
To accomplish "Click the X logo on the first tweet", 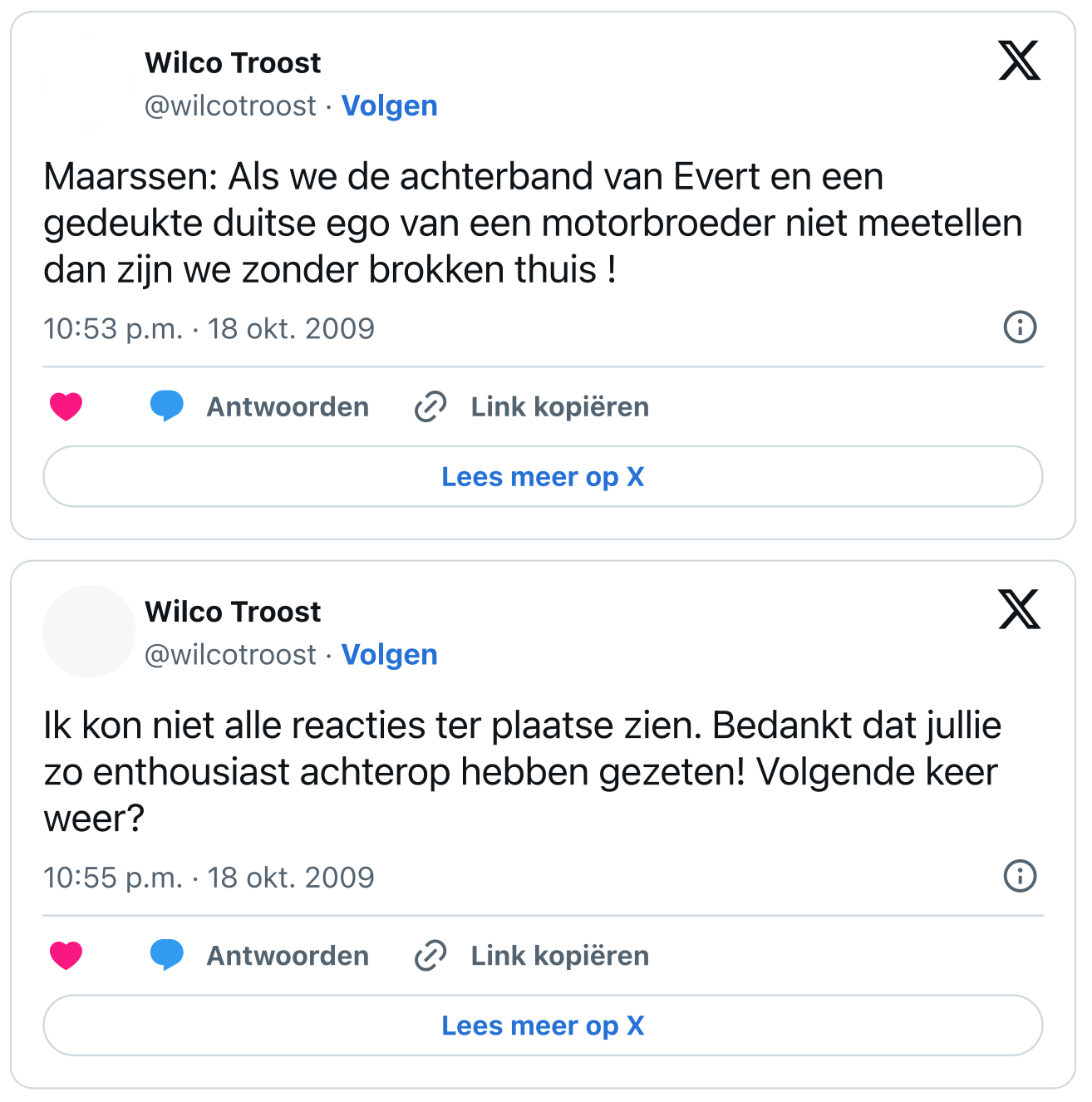I will click(1019, 61).
